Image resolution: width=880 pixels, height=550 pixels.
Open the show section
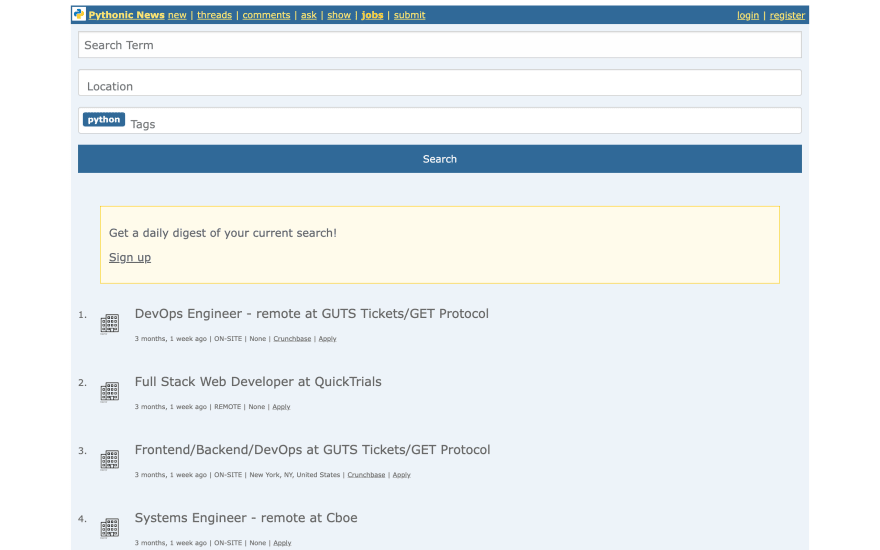pyautogui.click(x=339, y=15)
